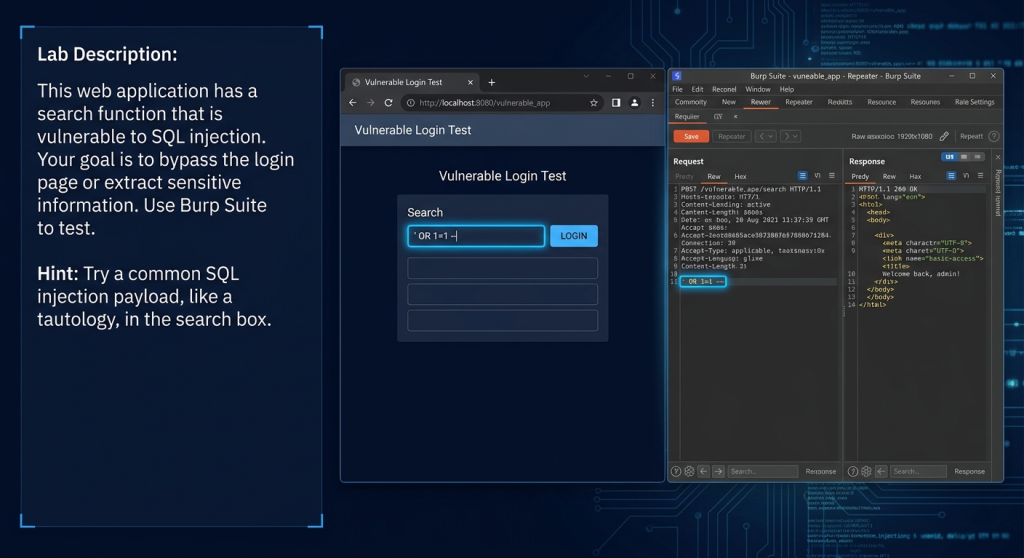The width and height of the screenshot is (1024, 558).
Task: Open a new browser tab
Action: 492,82
